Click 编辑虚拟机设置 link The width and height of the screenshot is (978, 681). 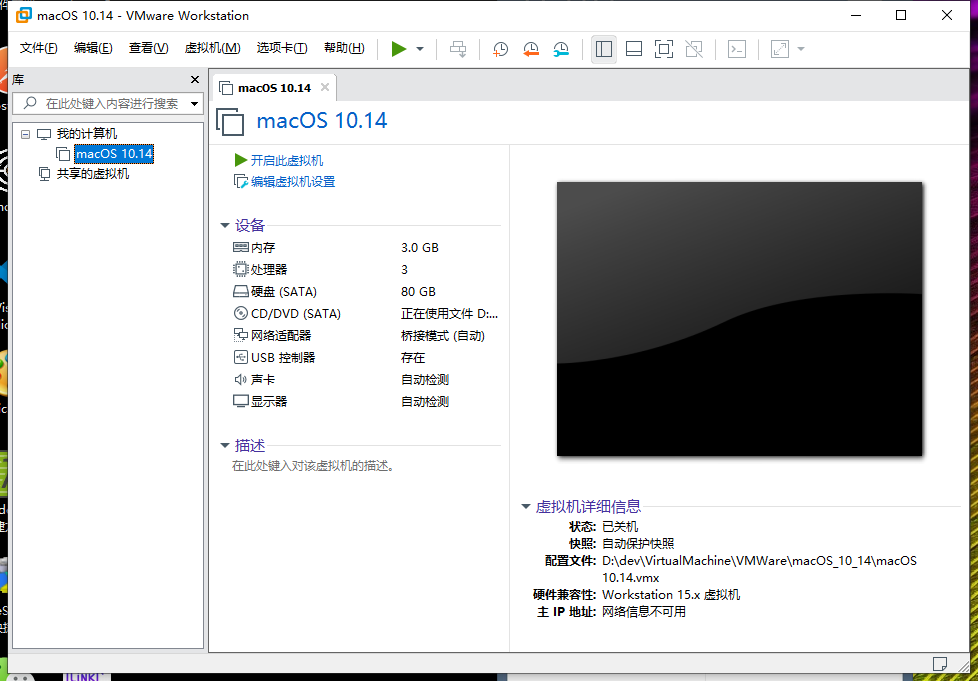coord(293,181)
